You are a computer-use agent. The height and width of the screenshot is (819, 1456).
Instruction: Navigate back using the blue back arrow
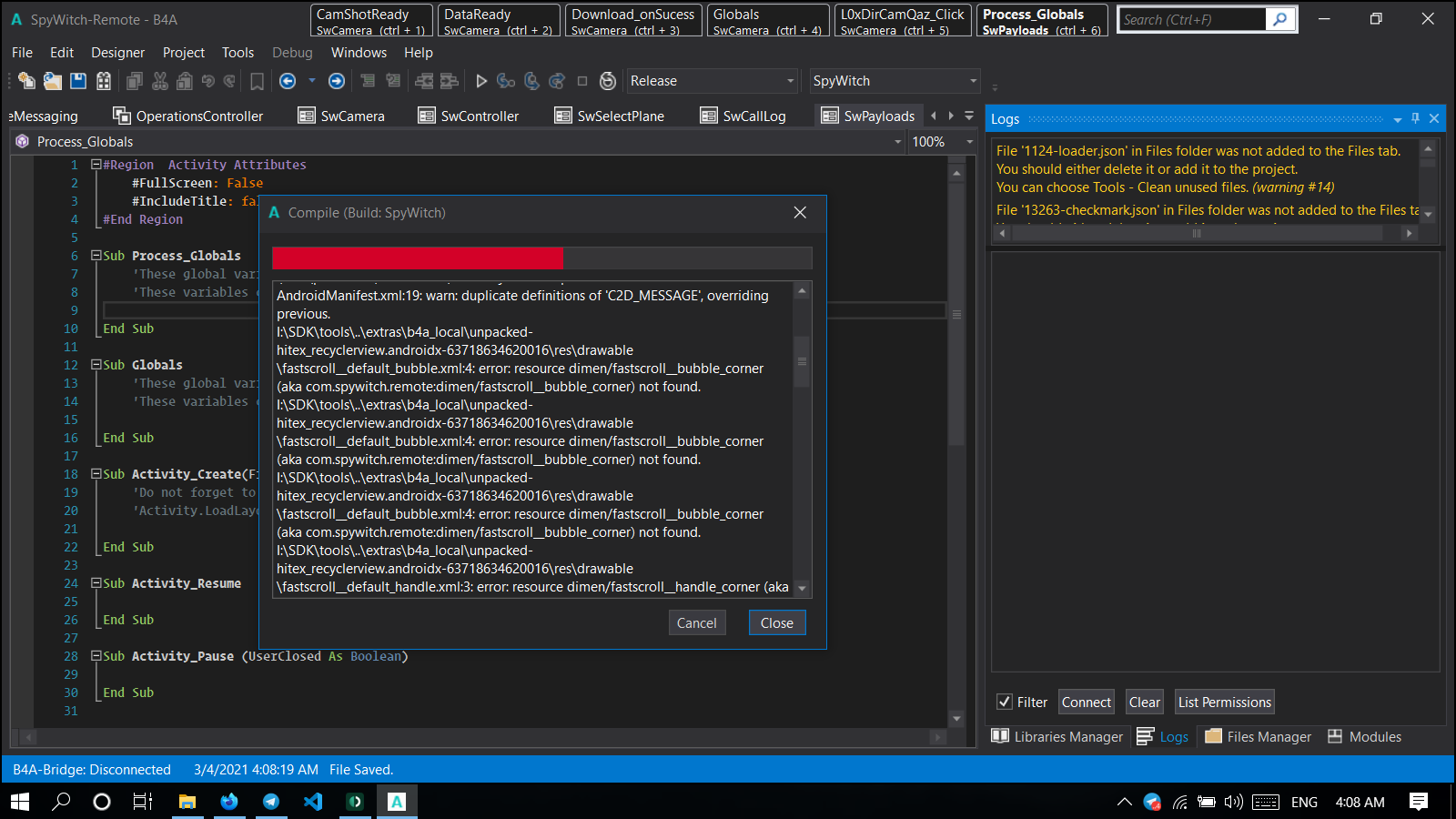(287, 81)
